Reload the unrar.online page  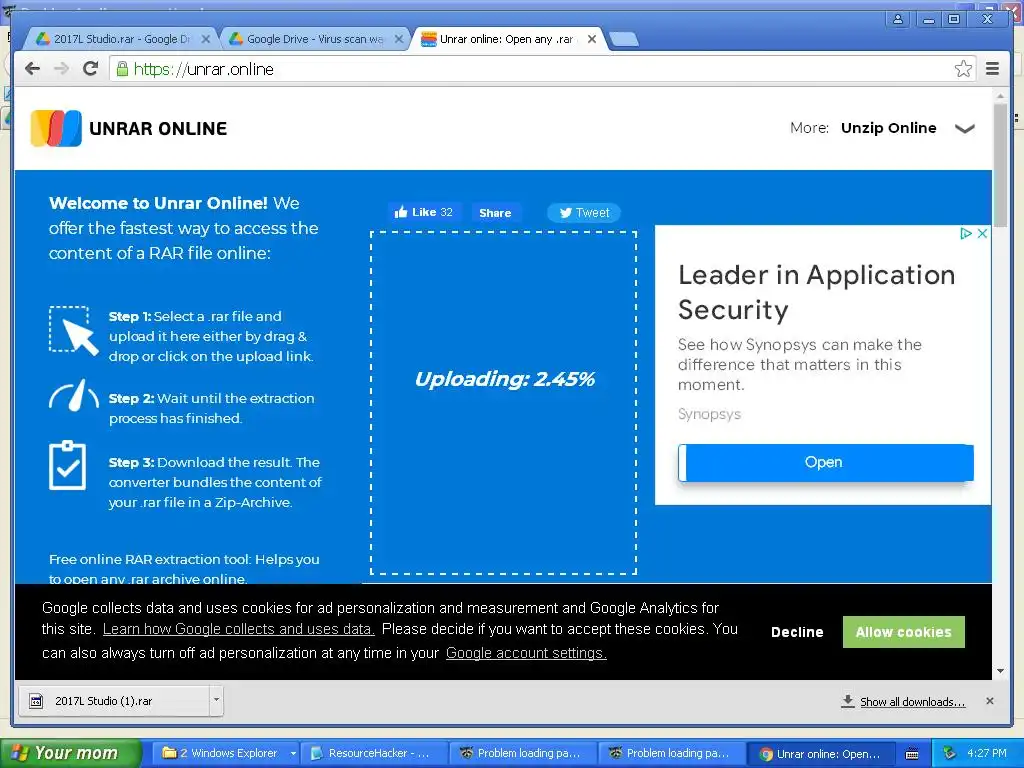tap(91, 69)
